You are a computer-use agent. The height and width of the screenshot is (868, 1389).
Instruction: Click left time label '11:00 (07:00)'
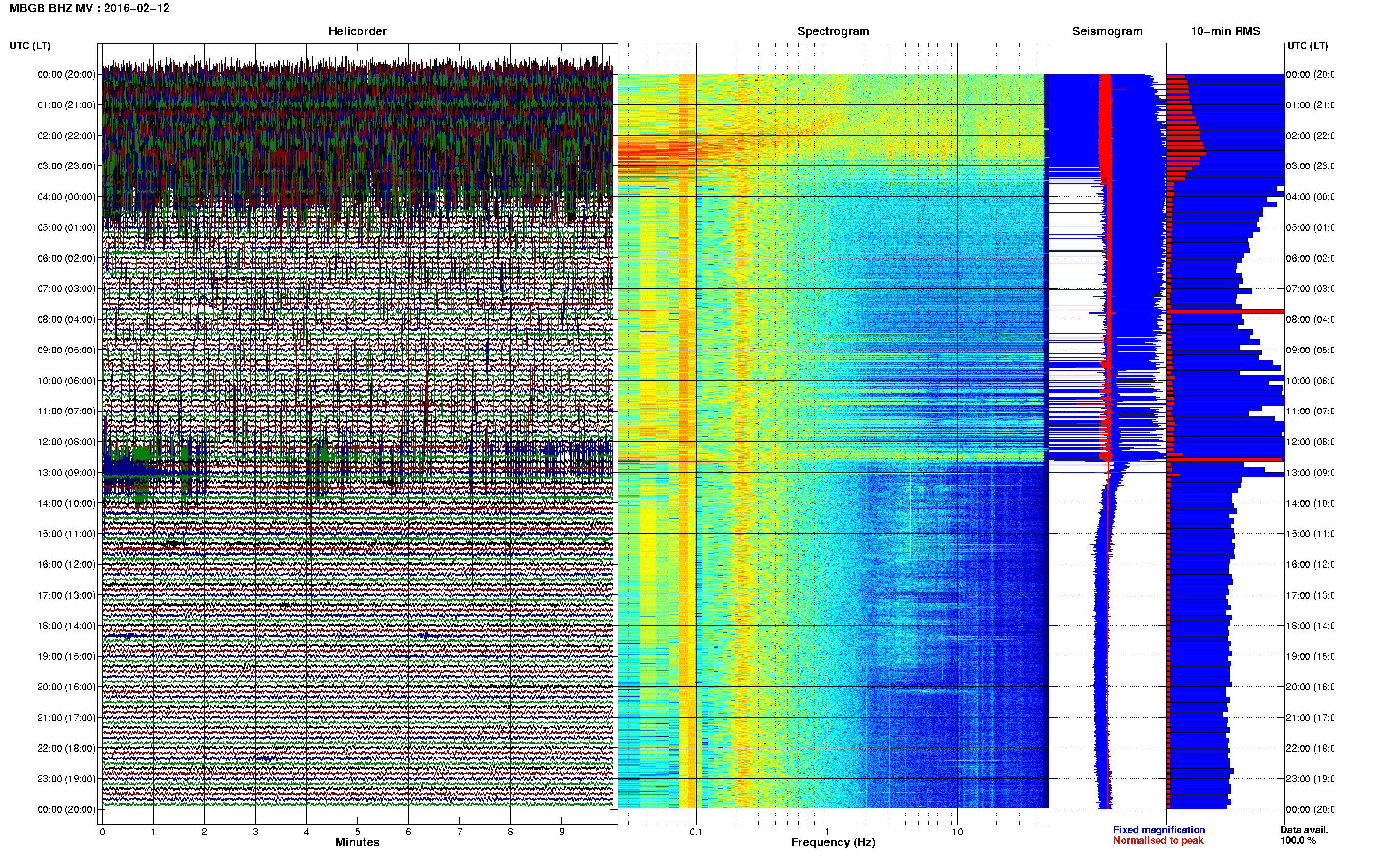click(x=66, y=411)
